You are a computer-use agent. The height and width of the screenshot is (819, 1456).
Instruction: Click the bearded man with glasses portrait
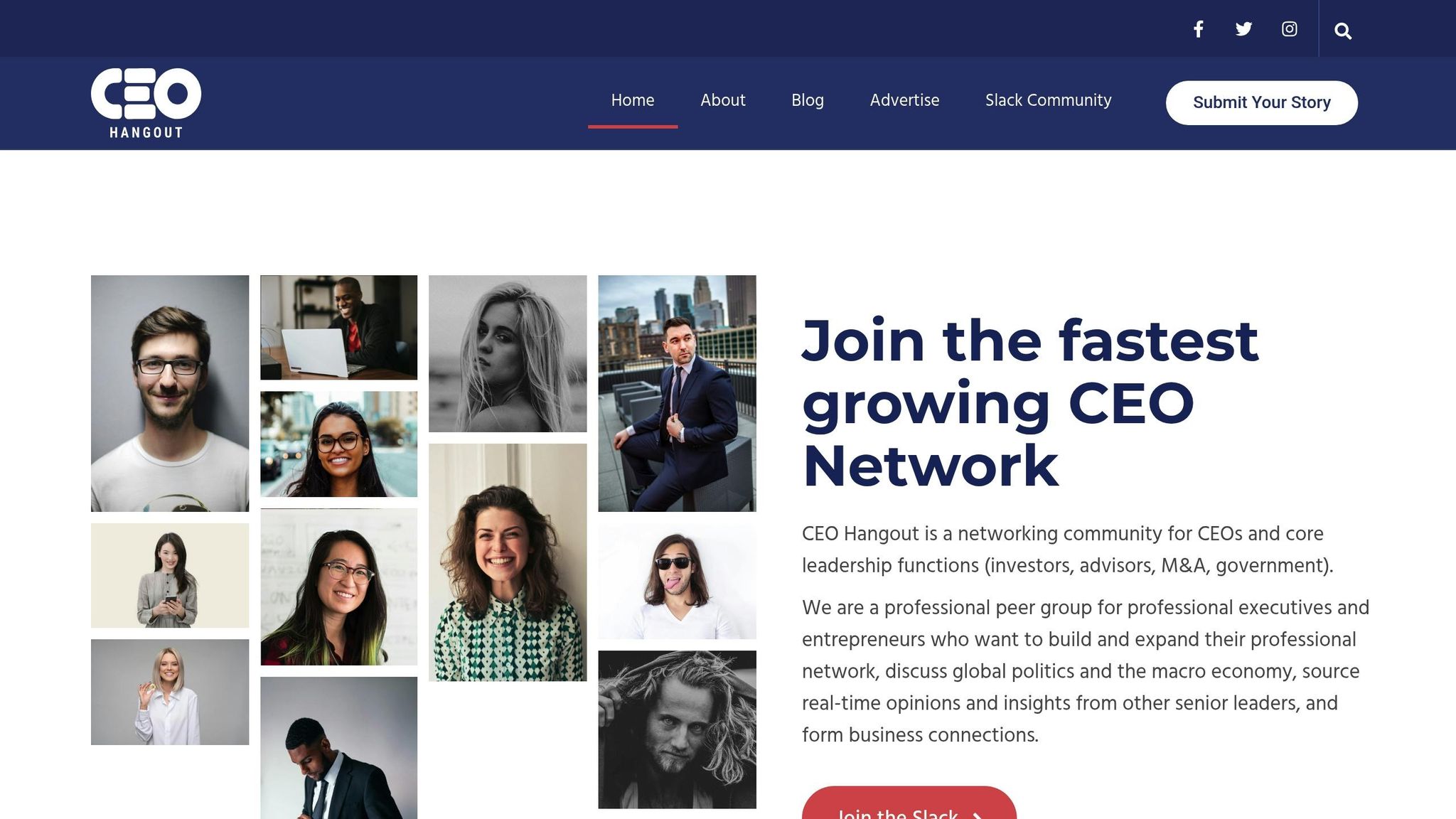pos(170,393)
